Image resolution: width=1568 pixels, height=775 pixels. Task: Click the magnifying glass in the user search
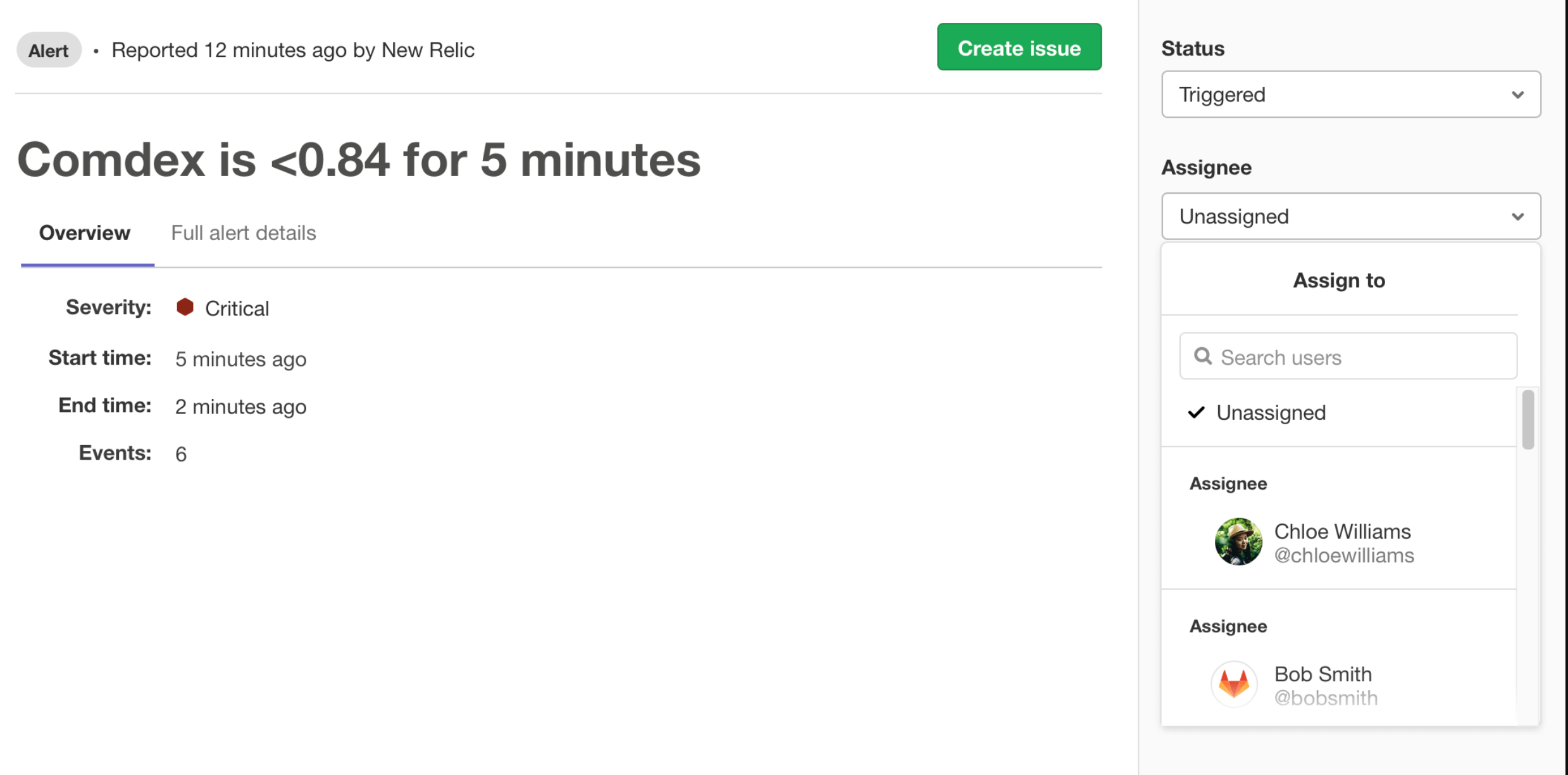[x=1204, y=356]
